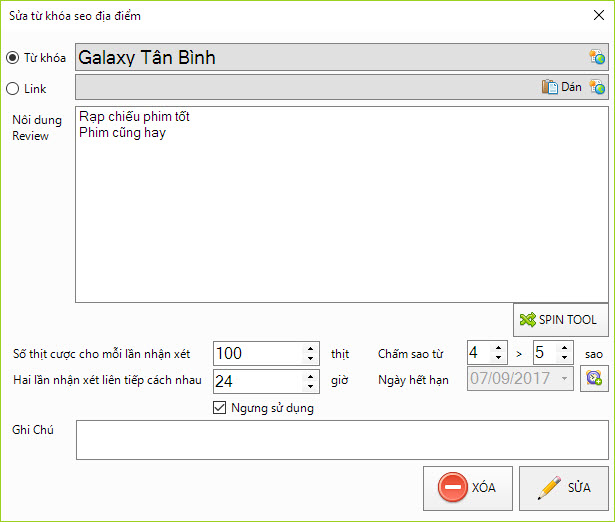
Task: Click the Ghi Chú note field
Action: click(x=342, y=440)
